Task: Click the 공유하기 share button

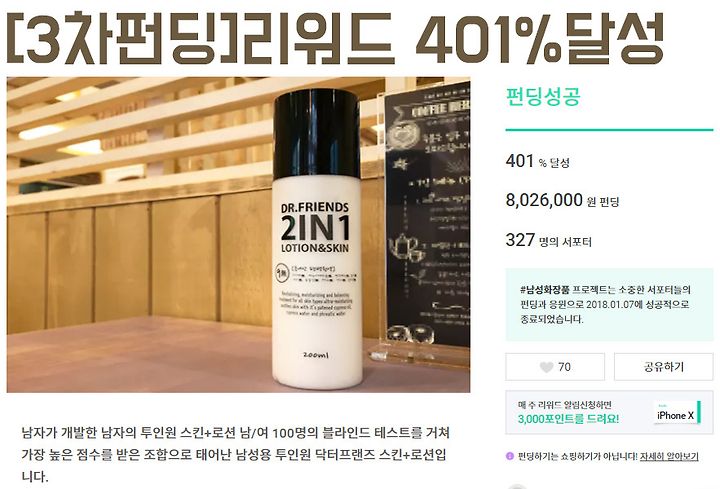Action: click(664, 366)
